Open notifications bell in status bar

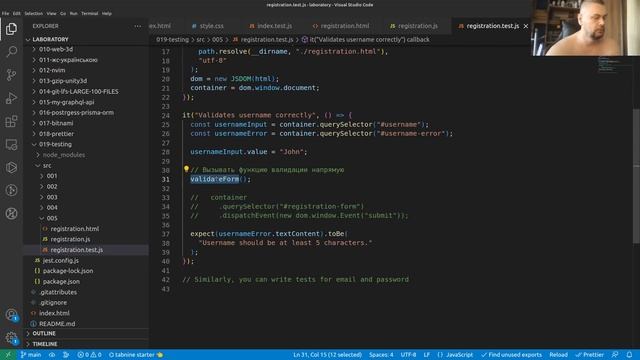[x=629, y=355]
